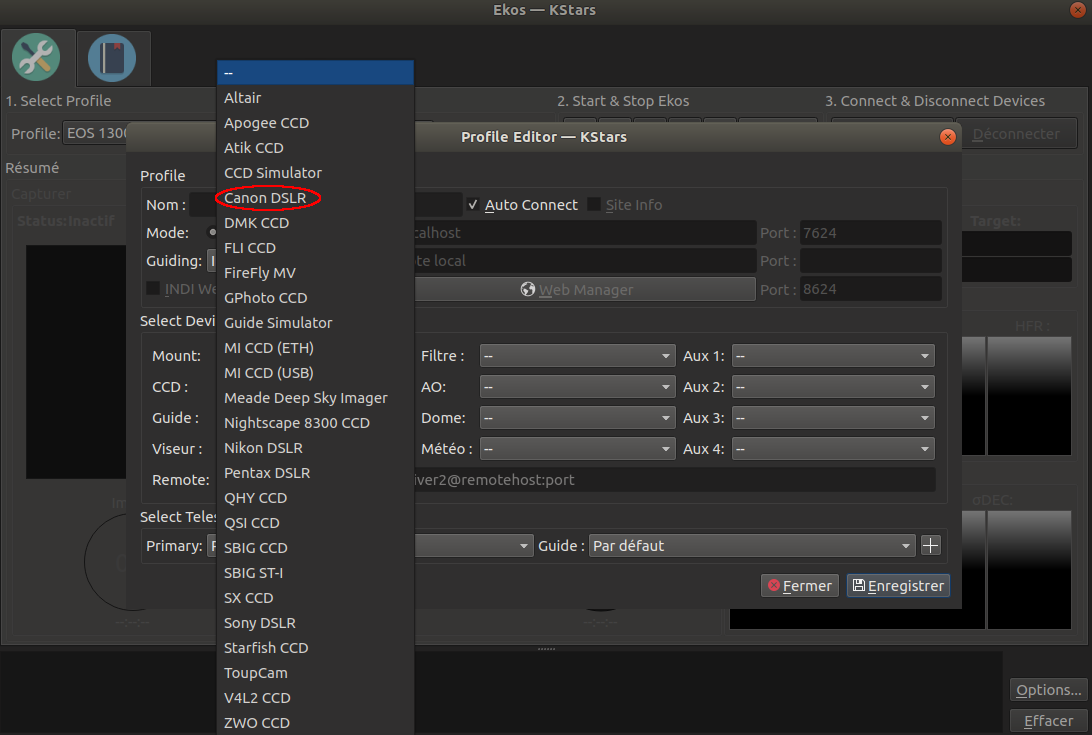The image size is (1092, 735).
Task: Add a new guide telescope with plus icon
Action: [x=930, y=546]
